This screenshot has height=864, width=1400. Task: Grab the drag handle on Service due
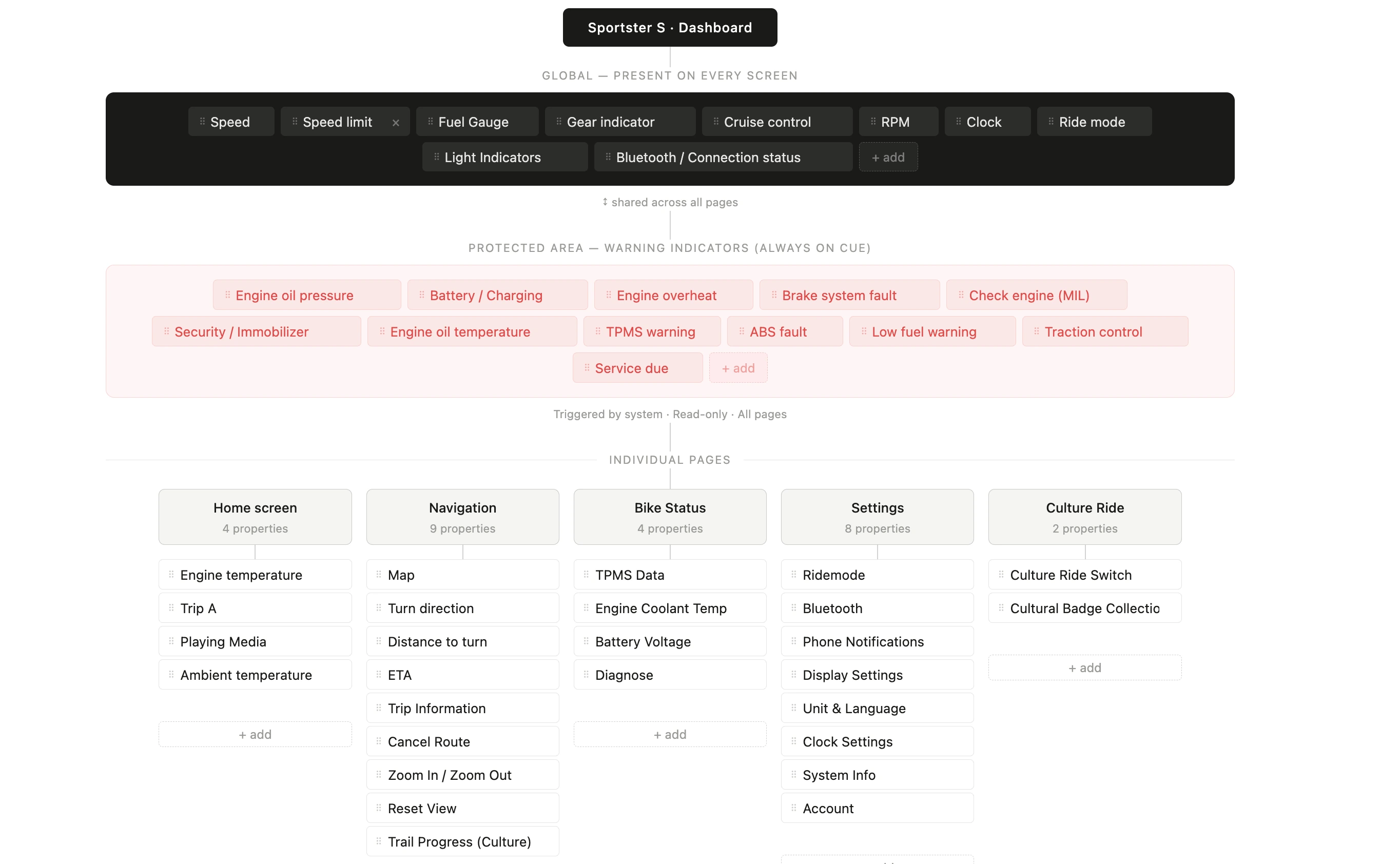587,368
